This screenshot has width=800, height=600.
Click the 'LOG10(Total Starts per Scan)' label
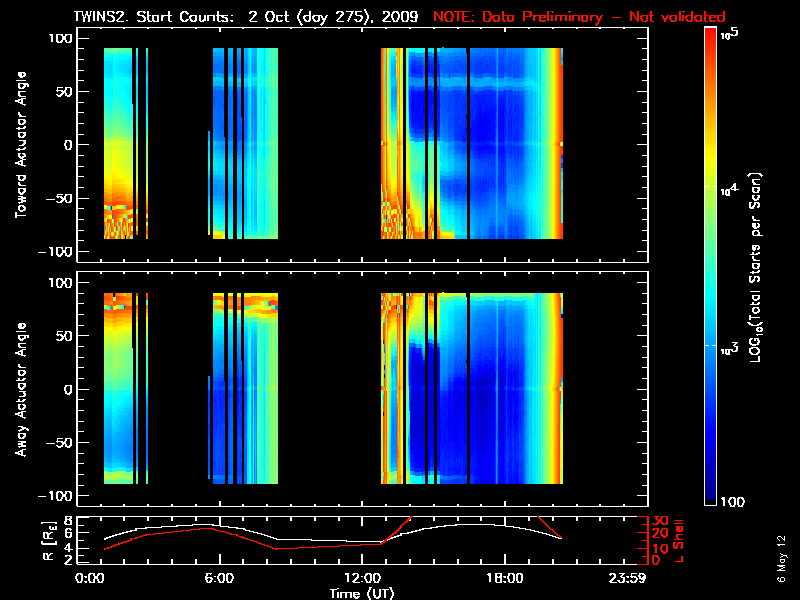(755, 267)
